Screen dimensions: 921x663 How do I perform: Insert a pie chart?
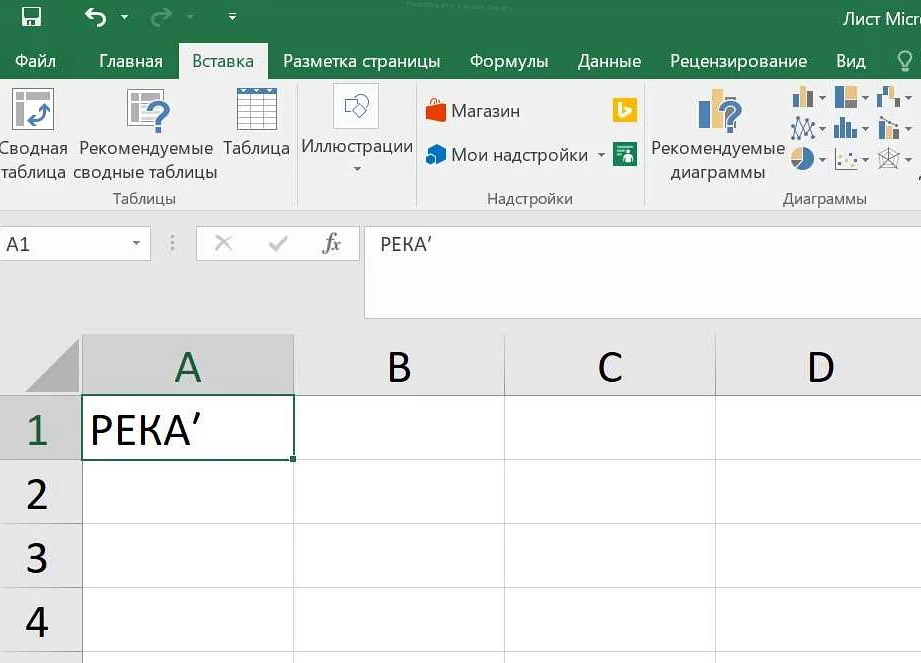click(802, 158)
